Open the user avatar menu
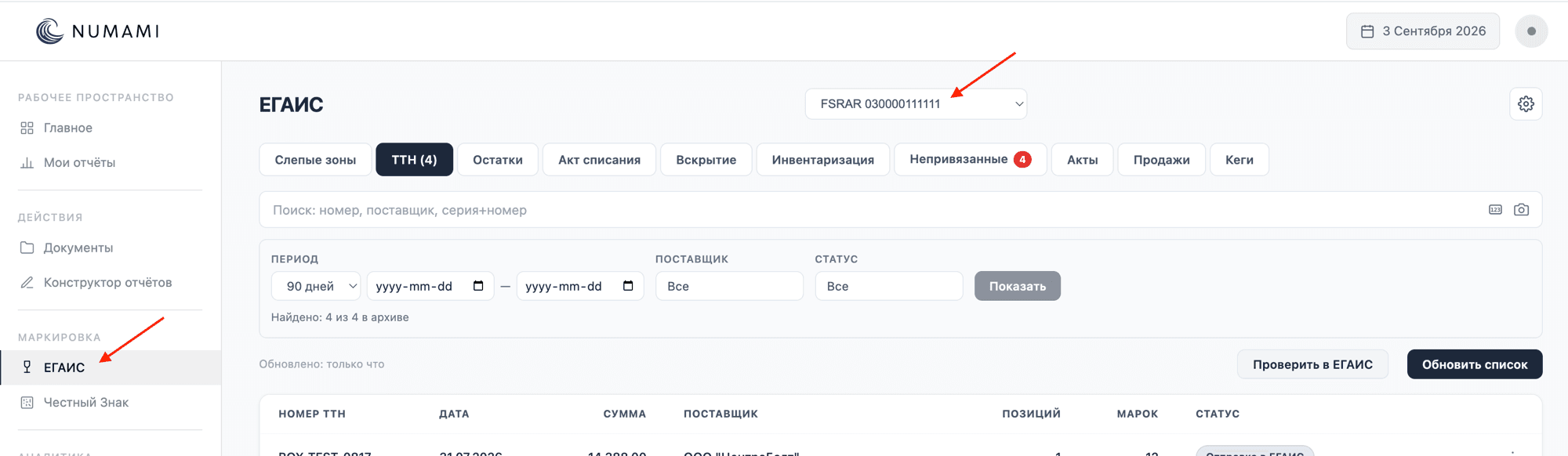 pyautogui.click(x=1531, y=31)
